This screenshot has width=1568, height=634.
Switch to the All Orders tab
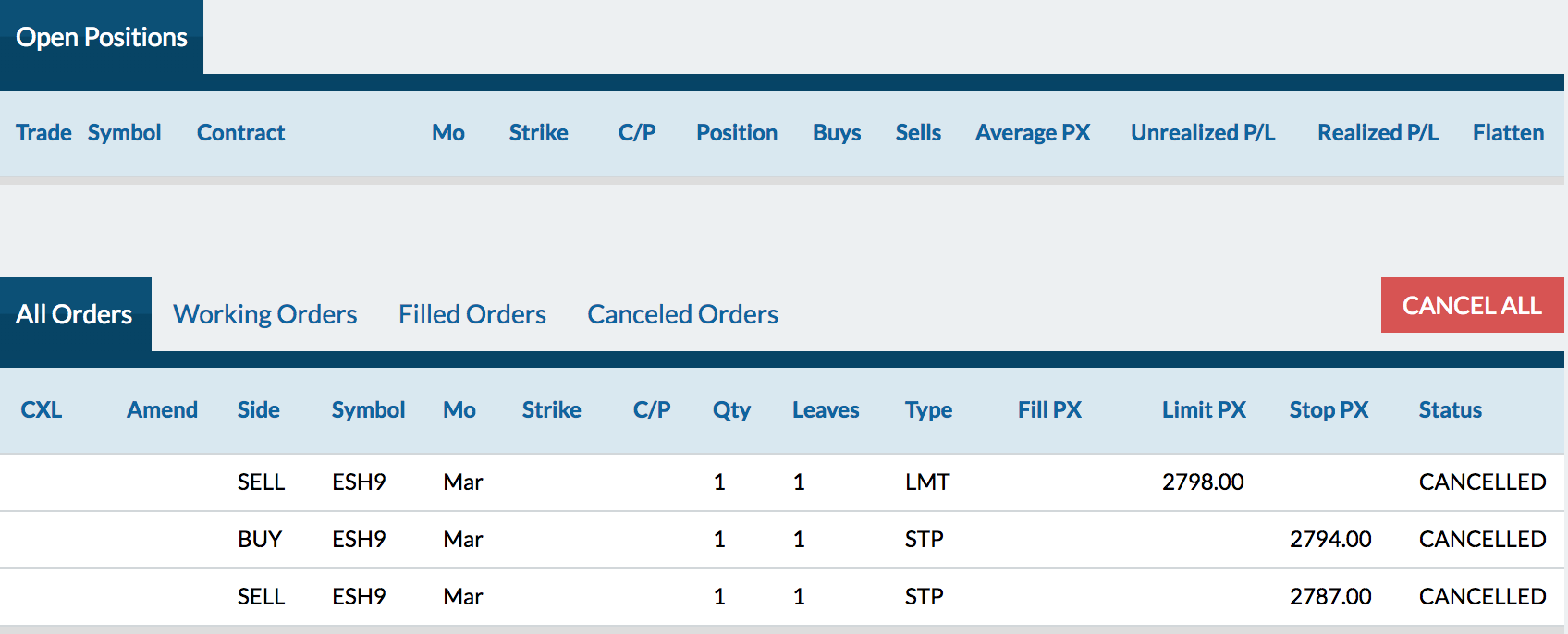[75, 314]
